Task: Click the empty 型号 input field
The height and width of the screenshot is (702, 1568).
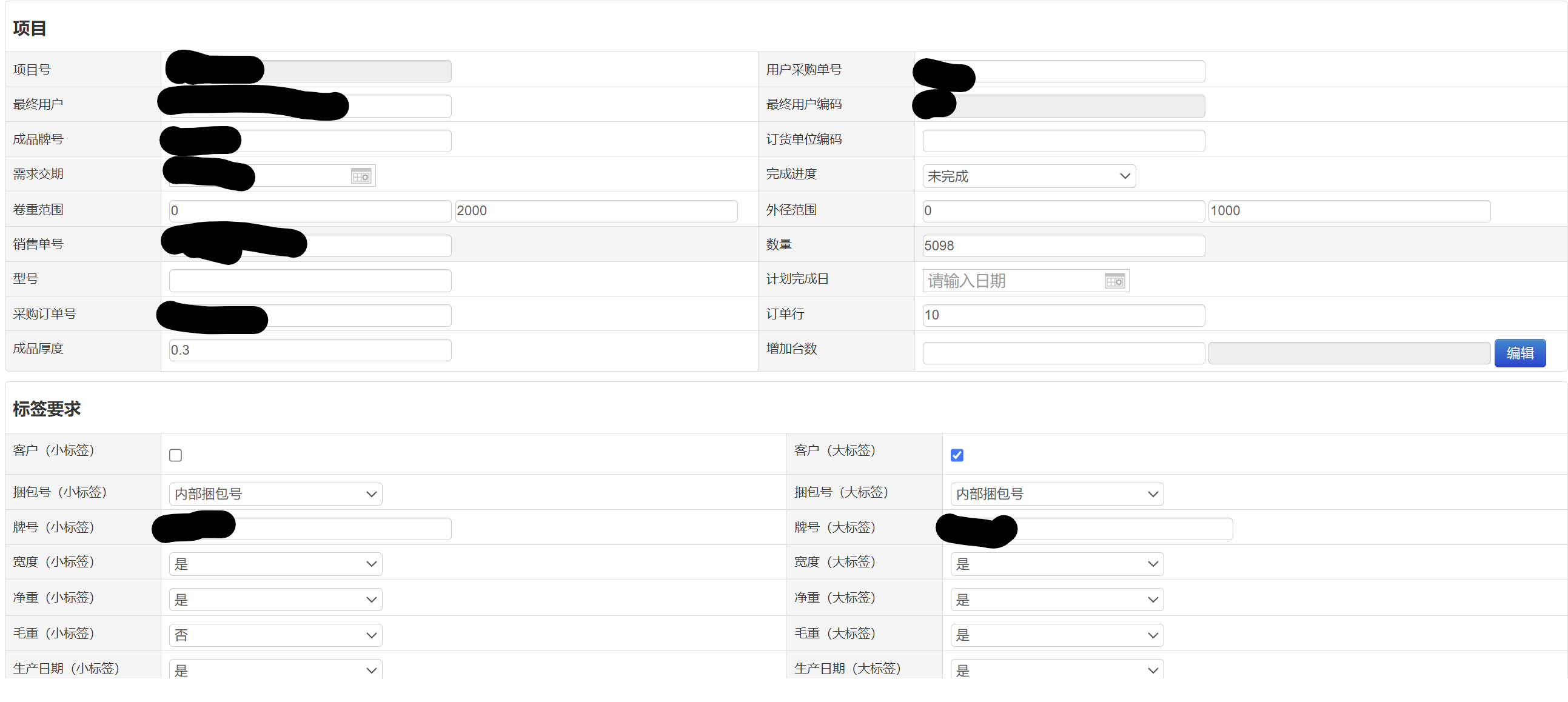Action: click(310, 281)
